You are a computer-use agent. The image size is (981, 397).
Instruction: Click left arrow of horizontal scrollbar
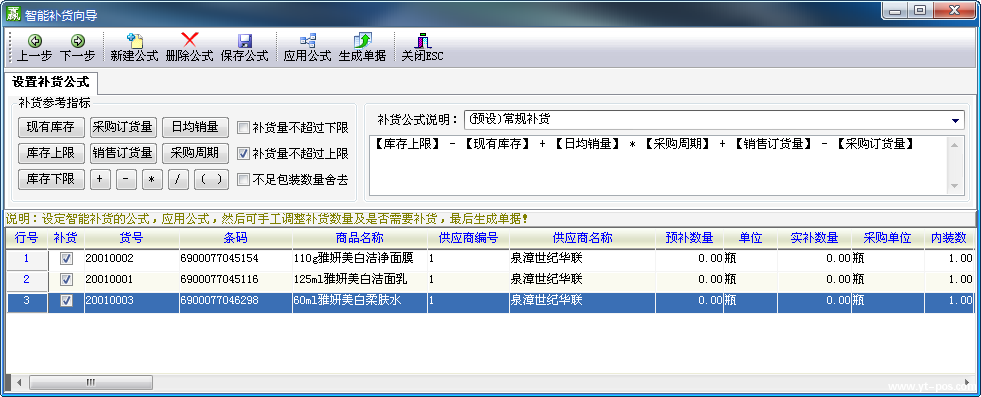click(x=19, y=382)
